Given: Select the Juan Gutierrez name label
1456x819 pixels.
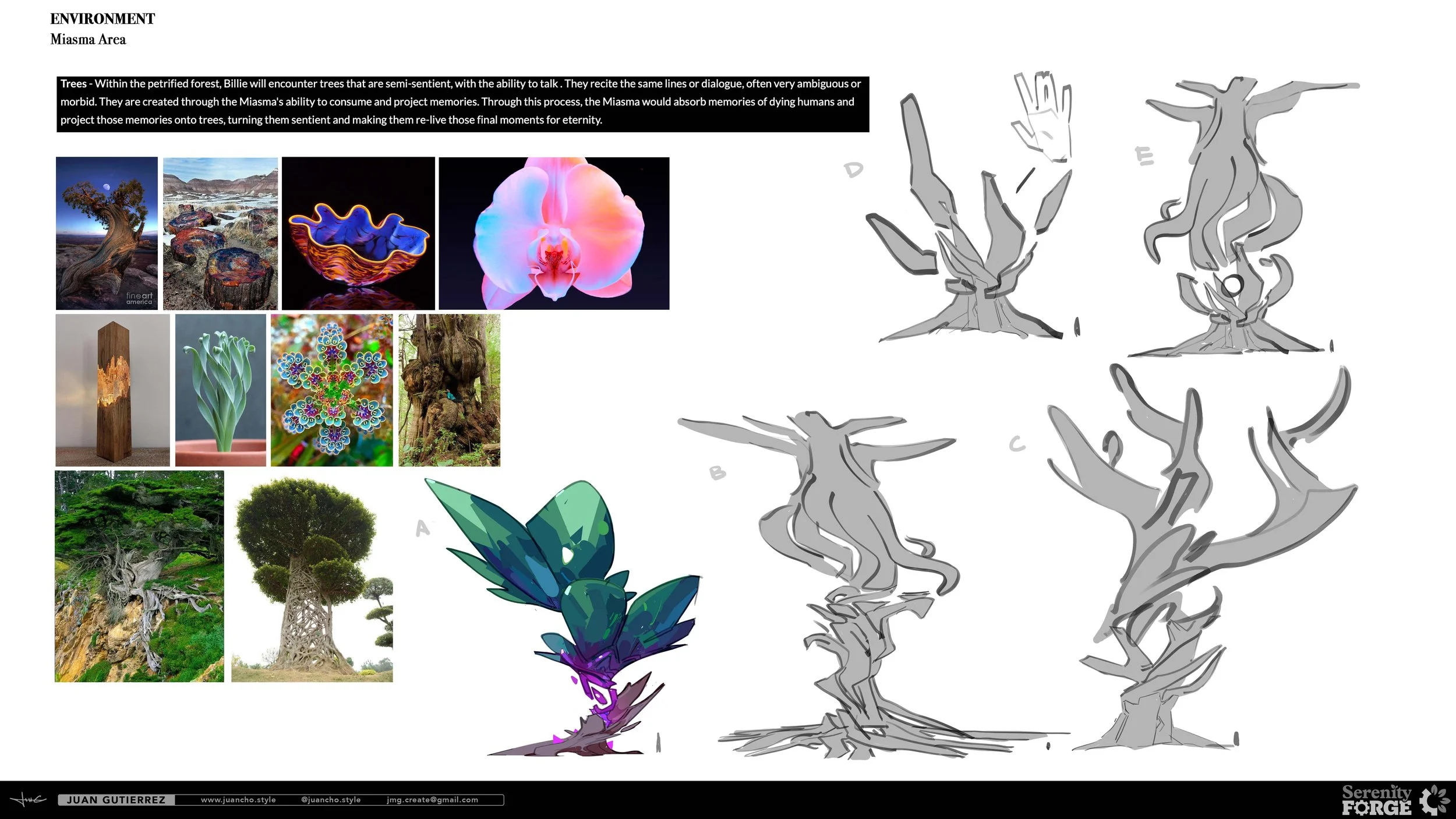Looking at the screenshot, I should (116, 800).
